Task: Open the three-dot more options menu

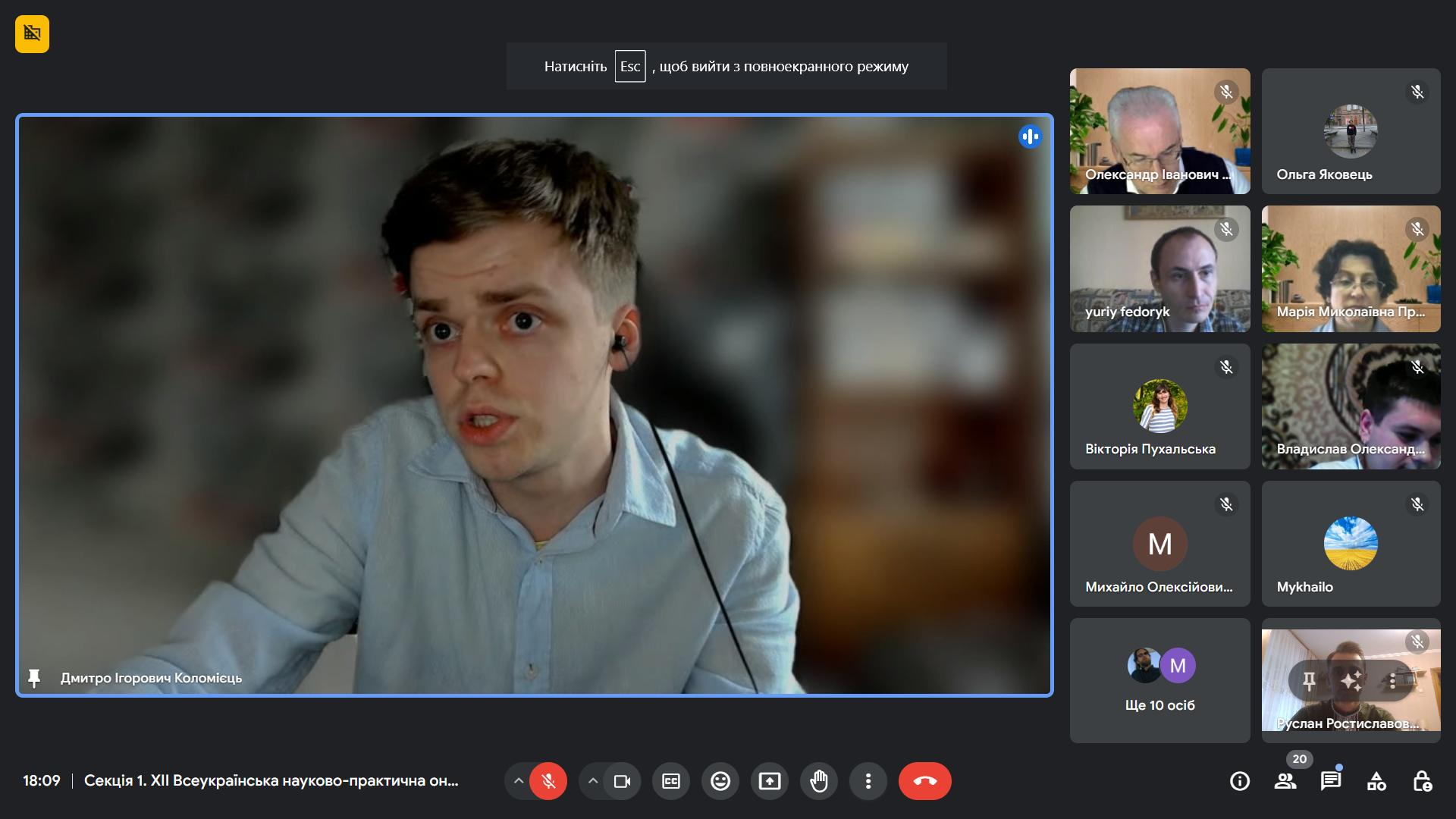Action: point(868,781)
